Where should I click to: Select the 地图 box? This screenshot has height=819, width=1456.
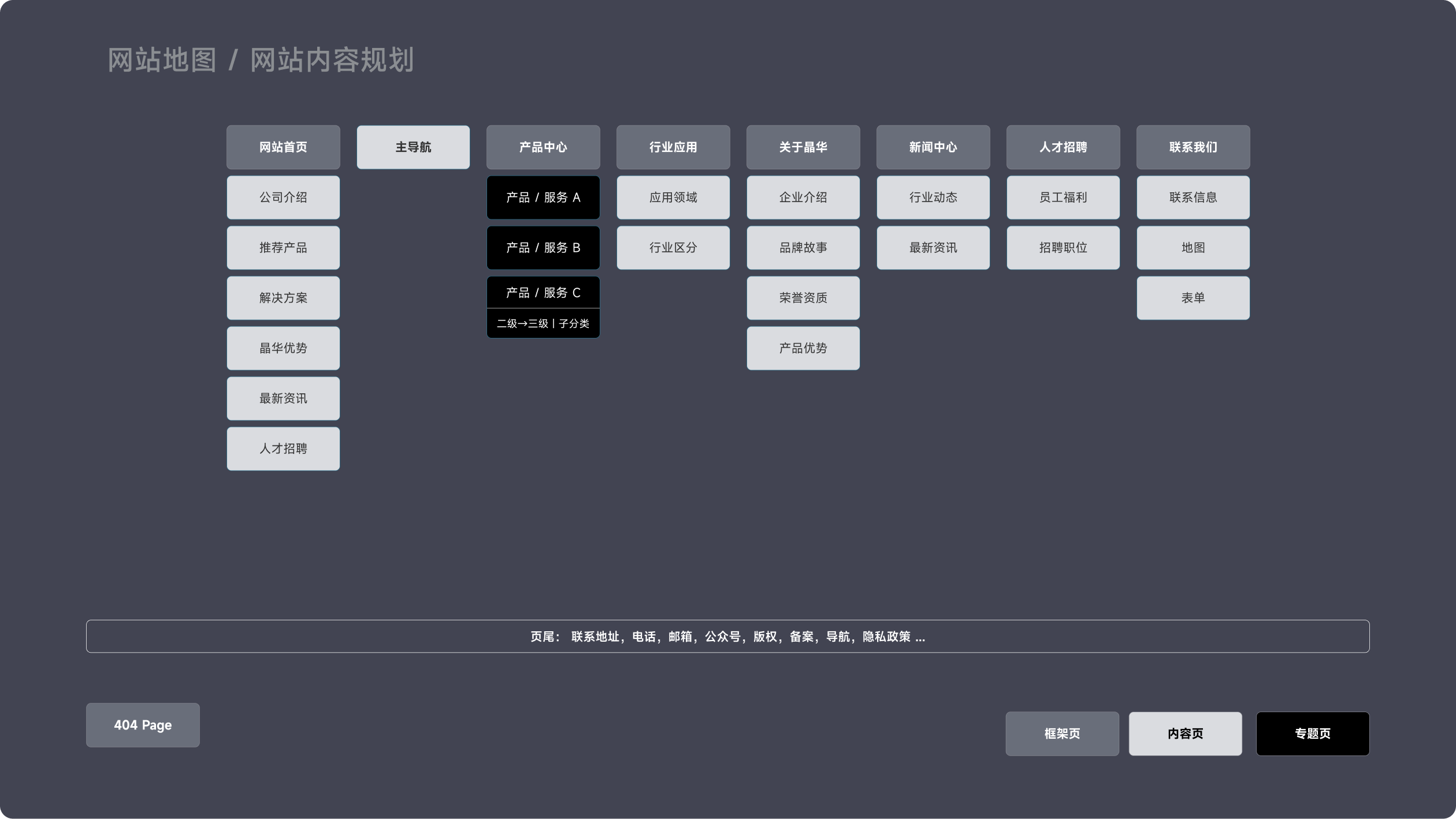click(1193, 248)
